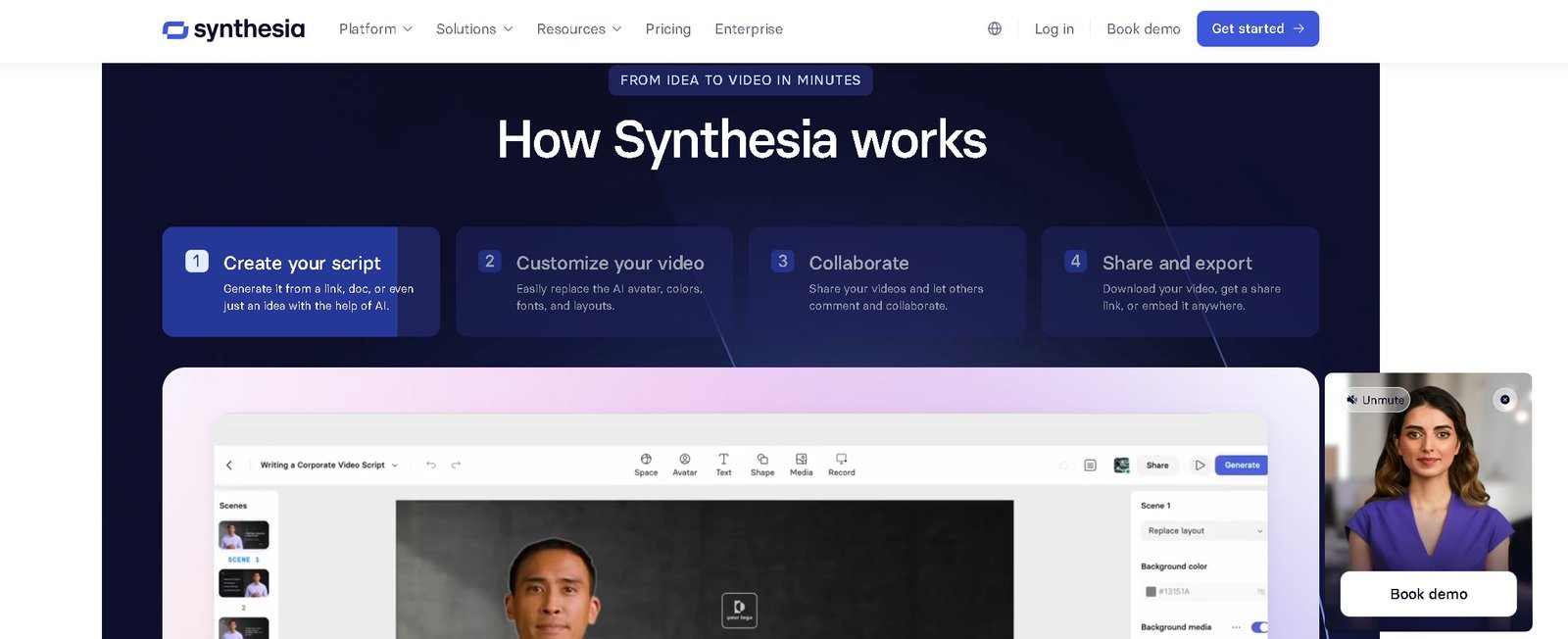Select the Scene 1 thumbnail

tap(244, 535)
